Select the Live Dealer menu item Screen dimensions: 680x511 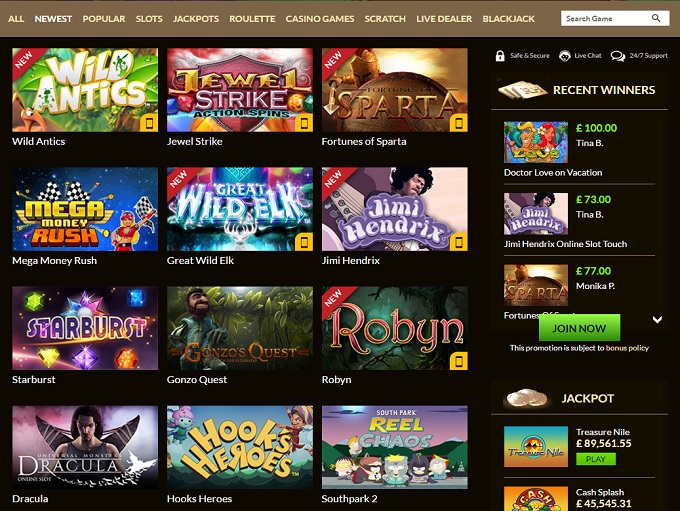point(444,19)
